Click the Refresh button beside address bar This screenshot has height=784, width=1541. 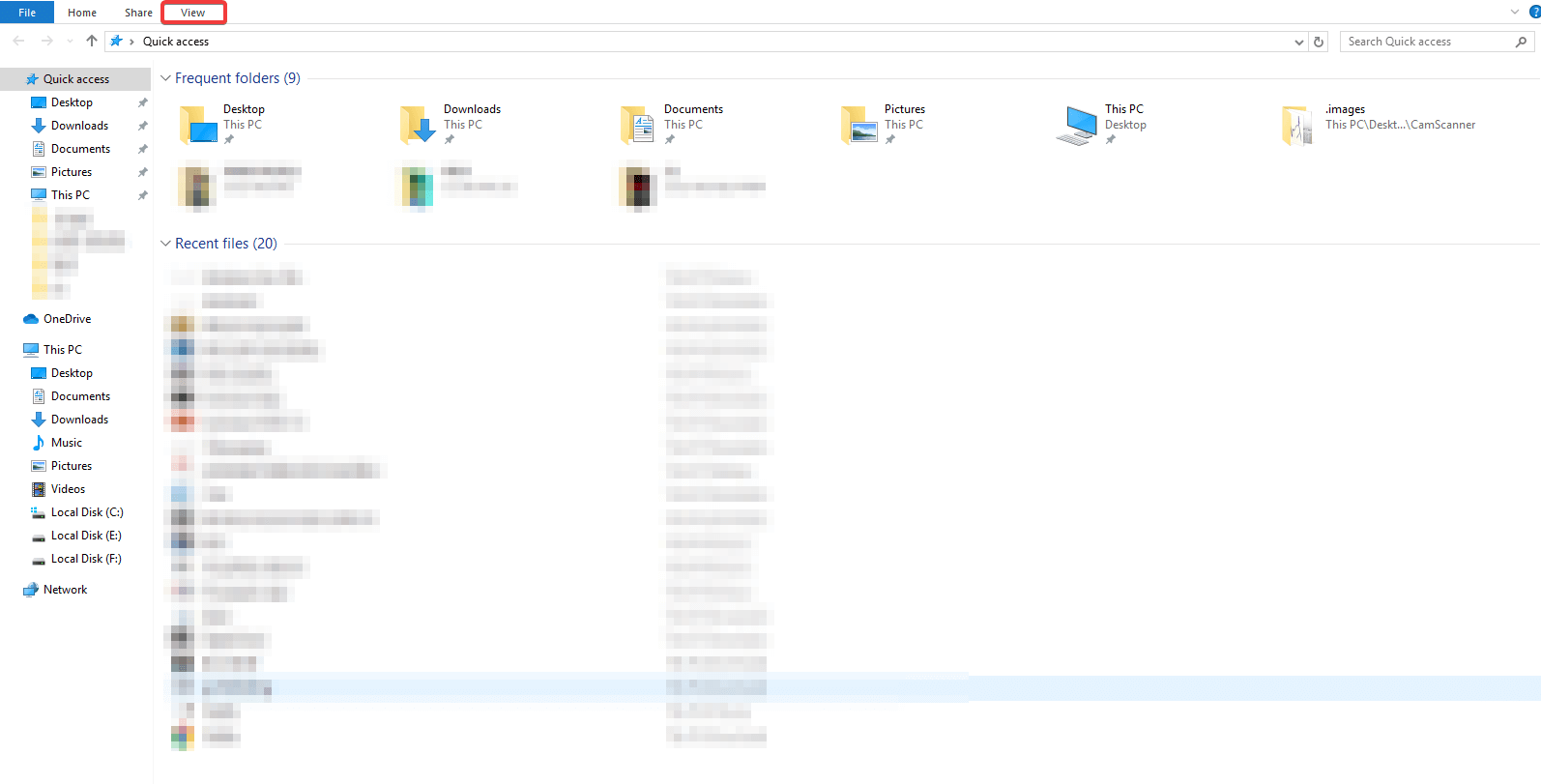pyautogui.click(x=1319, y=42)
